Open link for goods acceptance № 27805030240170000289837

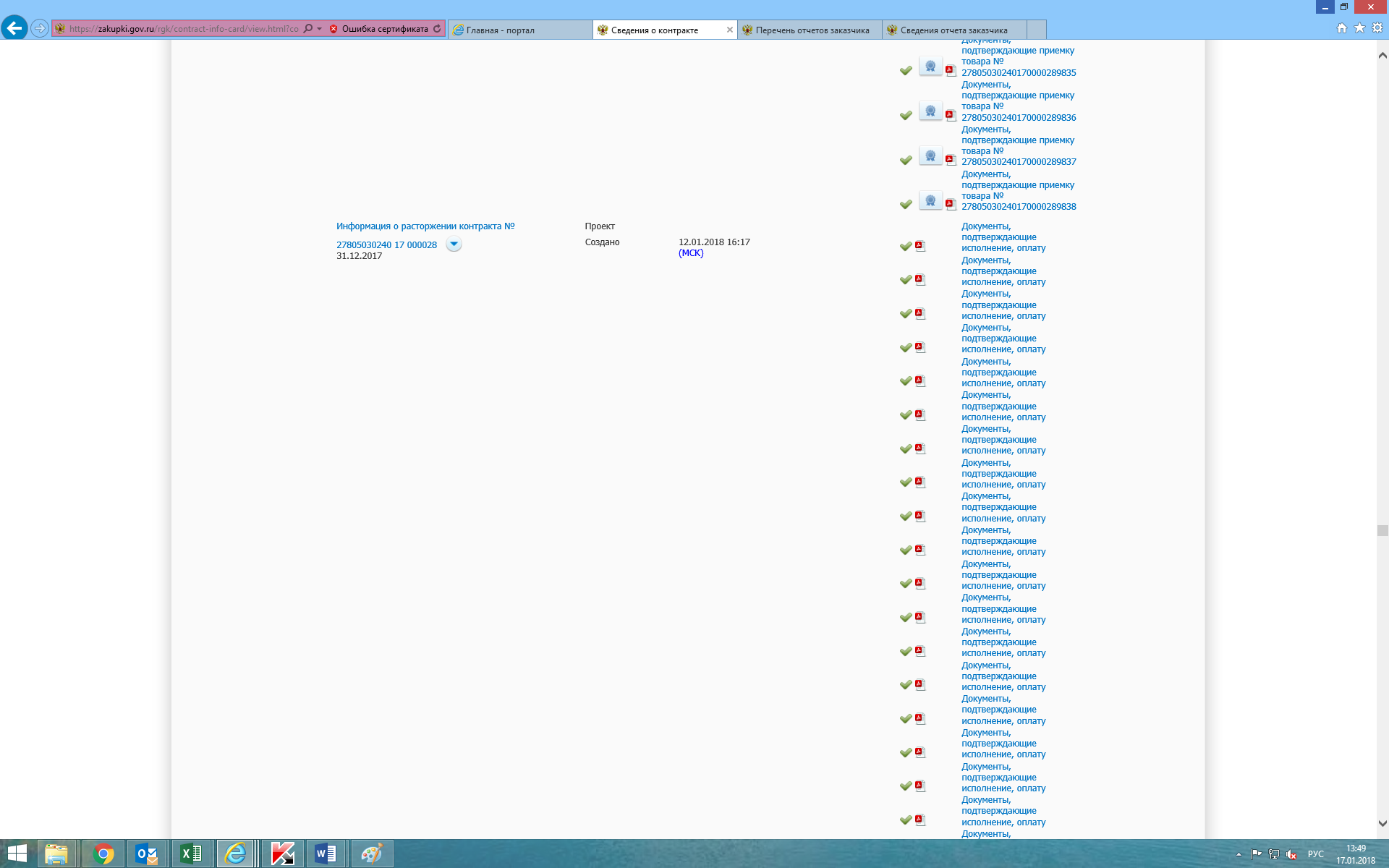(x=1019, y=145)
